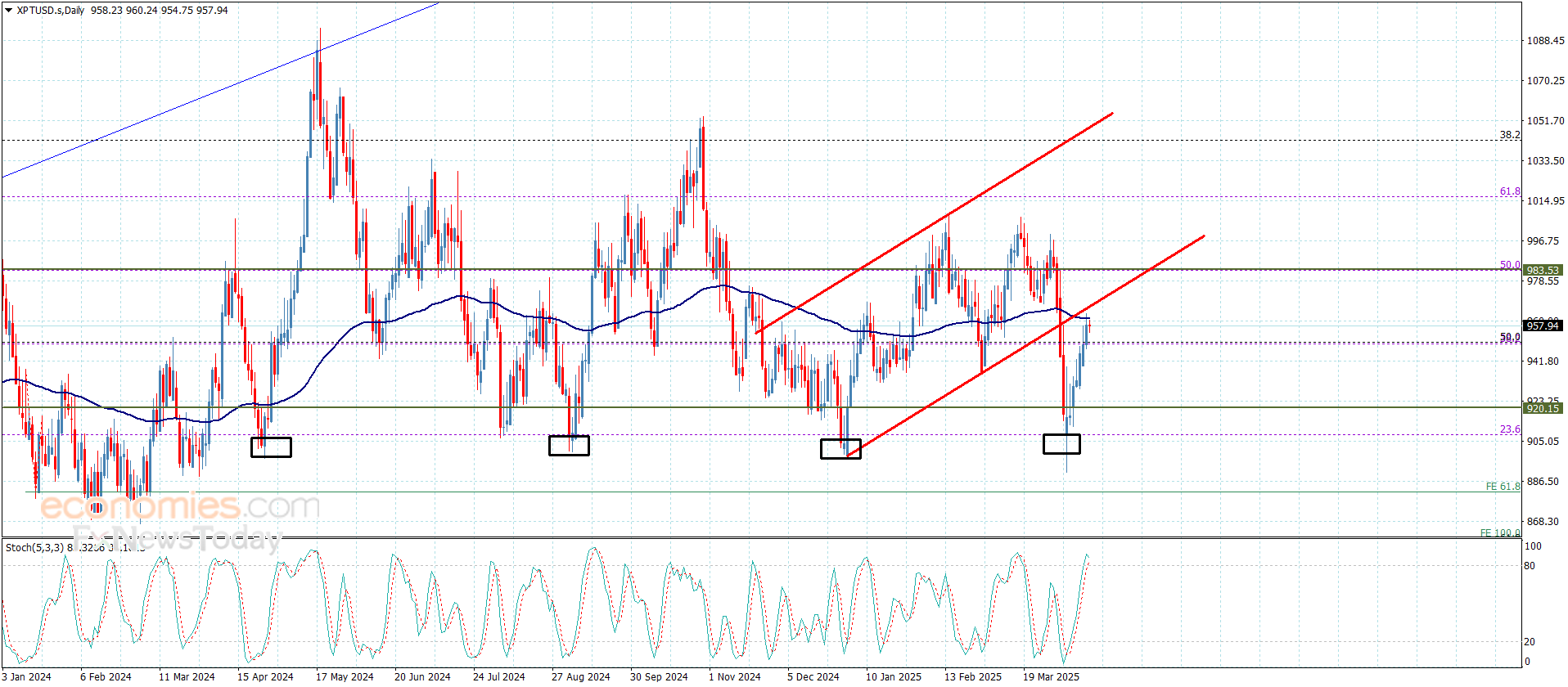1568x687 pixels.
Task: Click the 15 Apr 2024 date label
Action: coord(265,676)
